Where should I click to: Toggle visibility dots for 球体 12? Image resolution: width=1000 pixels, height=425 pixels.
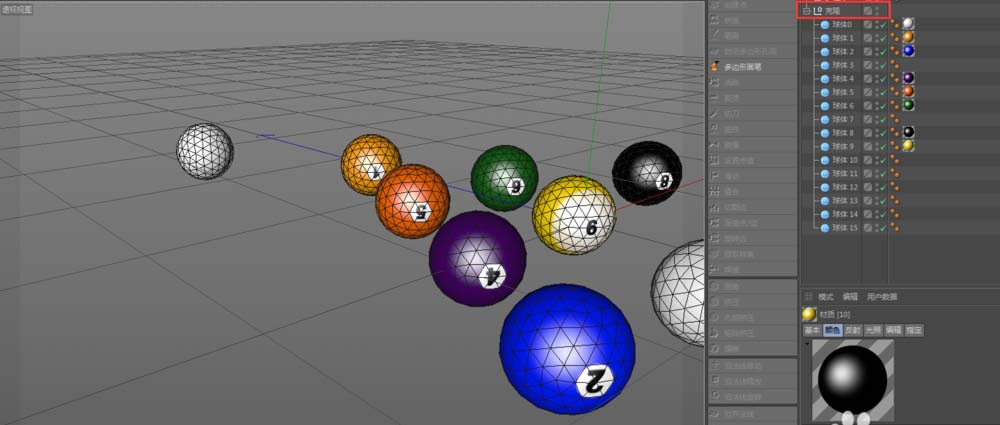tap(877, 187)
